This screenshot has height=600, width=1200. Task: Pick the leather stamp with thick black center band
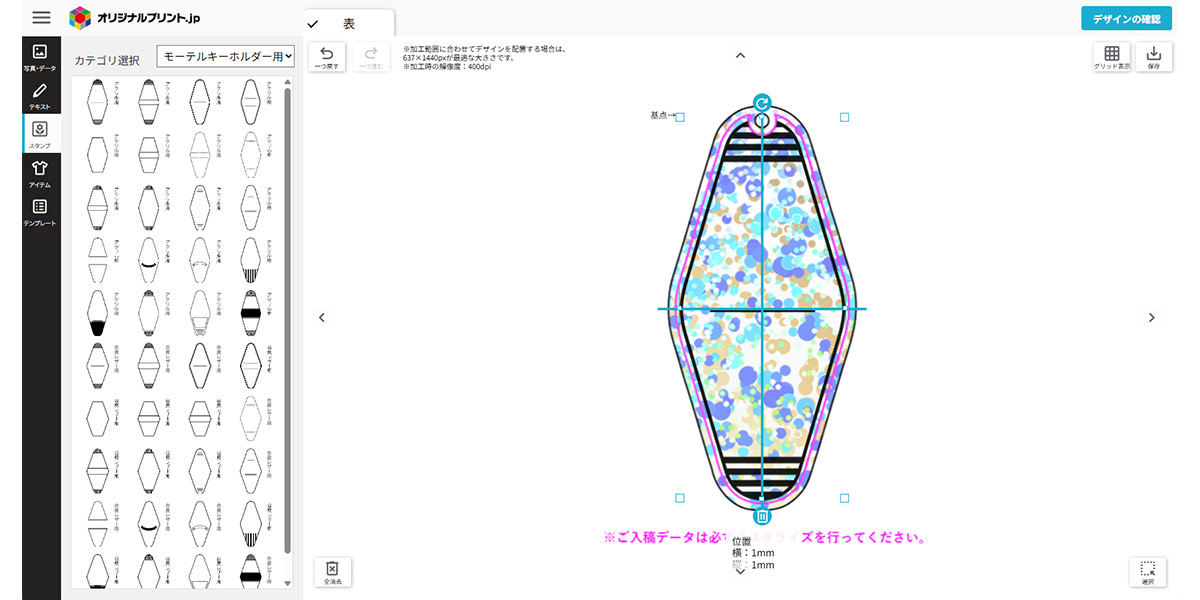251,571
